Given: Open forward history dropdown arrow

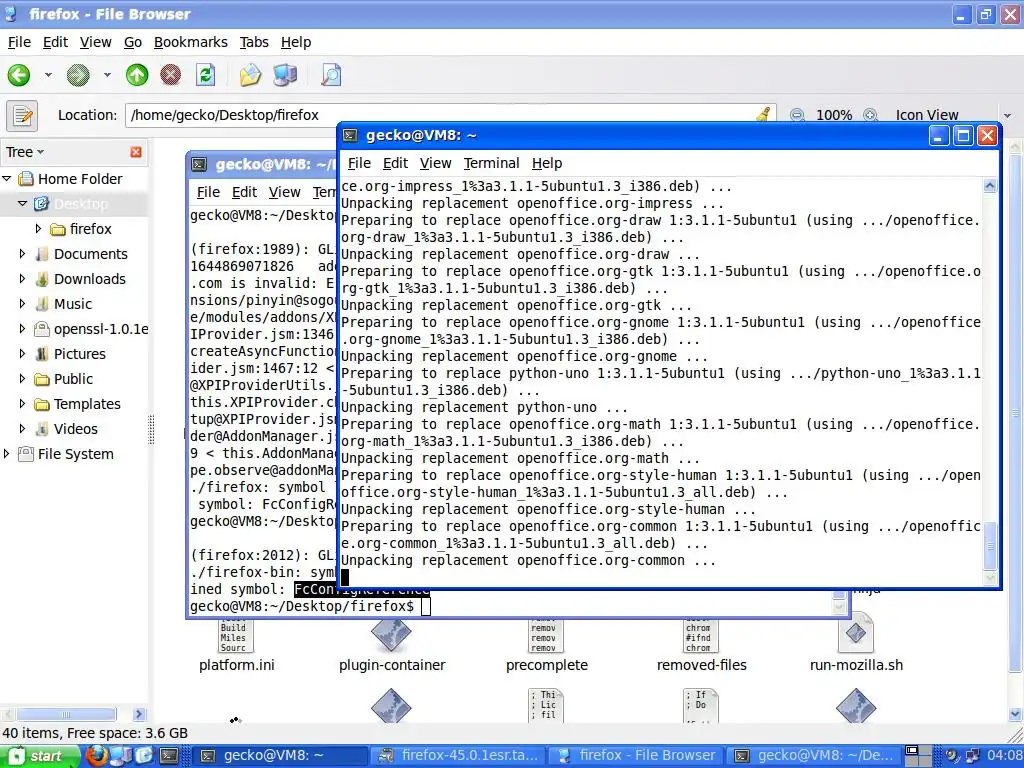Looking at the screenshot, I should (106, 75).
